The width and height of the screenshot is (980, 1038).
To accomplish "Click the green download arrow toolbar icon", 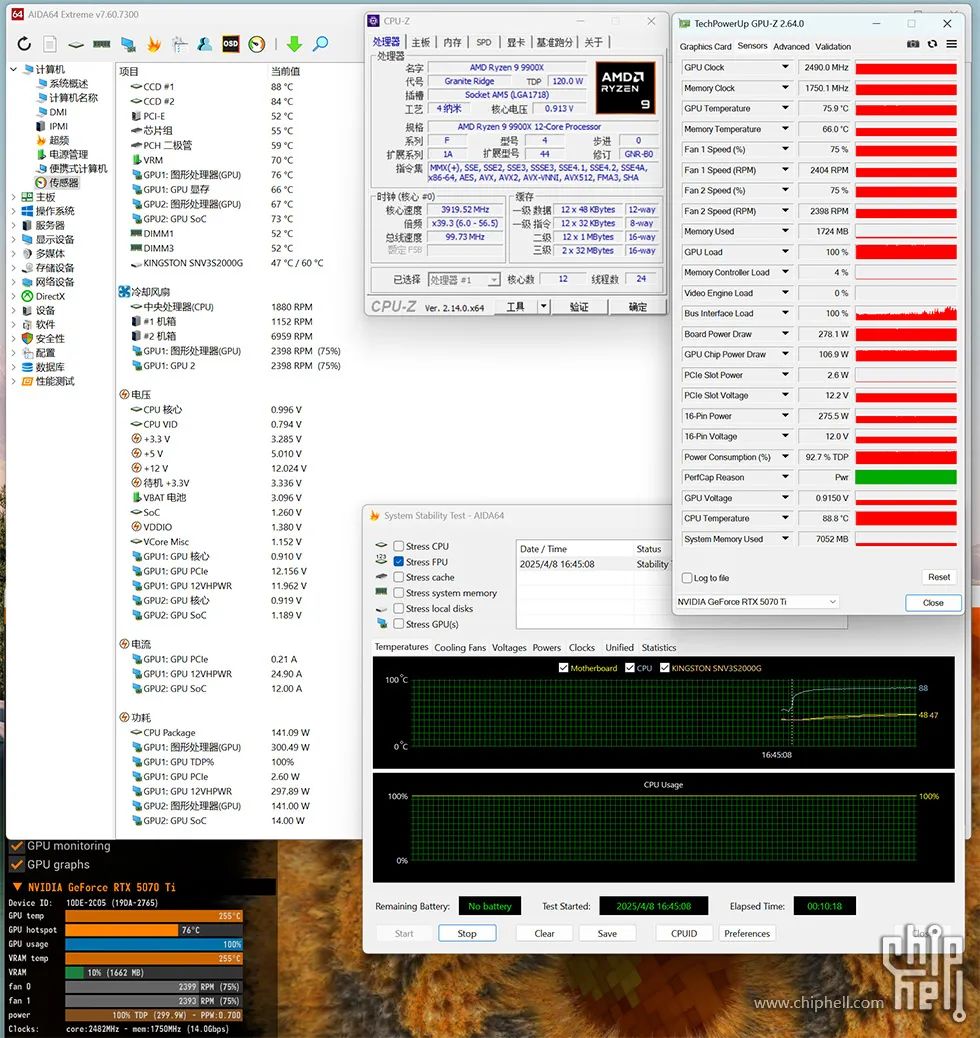I will pos(295,44).
